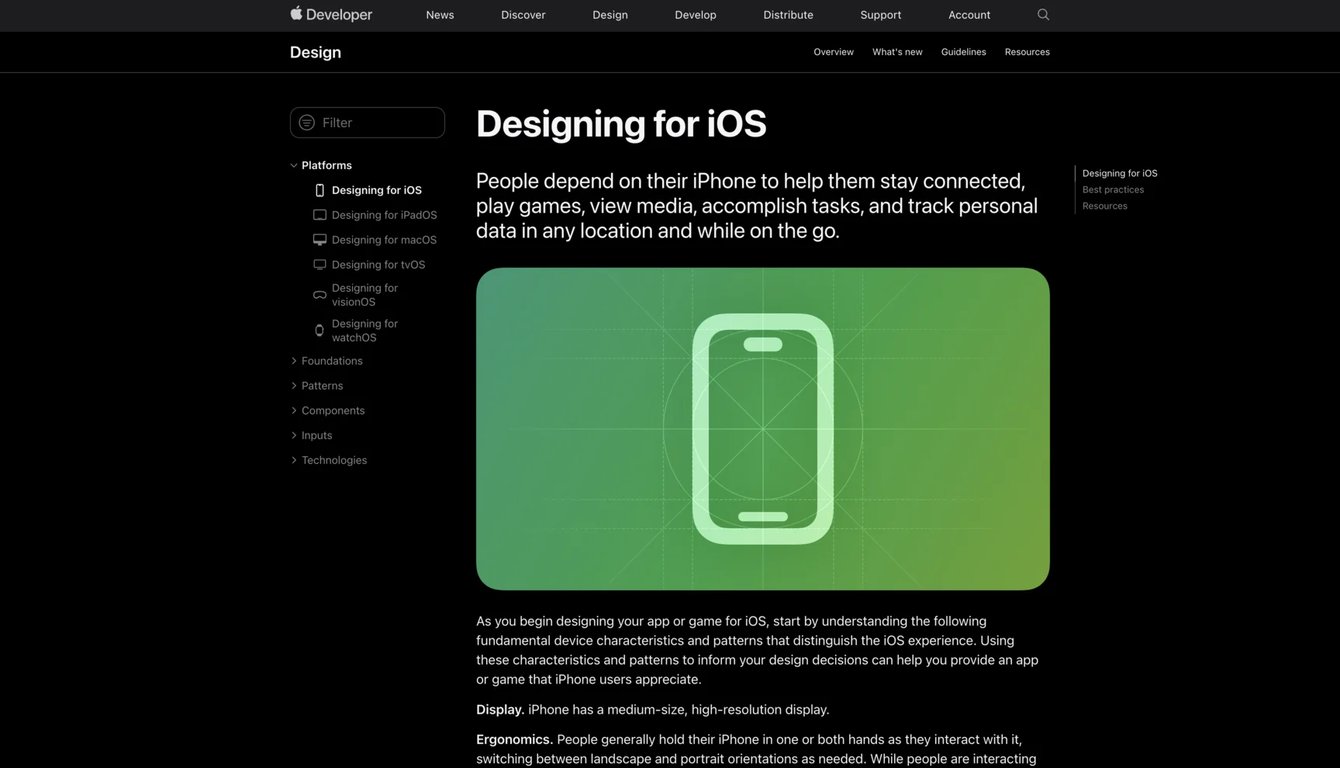Jump to Designing for iOS in page outline
The image size is (1340, 768).
pyautogui.click(x=1120, y=173)
